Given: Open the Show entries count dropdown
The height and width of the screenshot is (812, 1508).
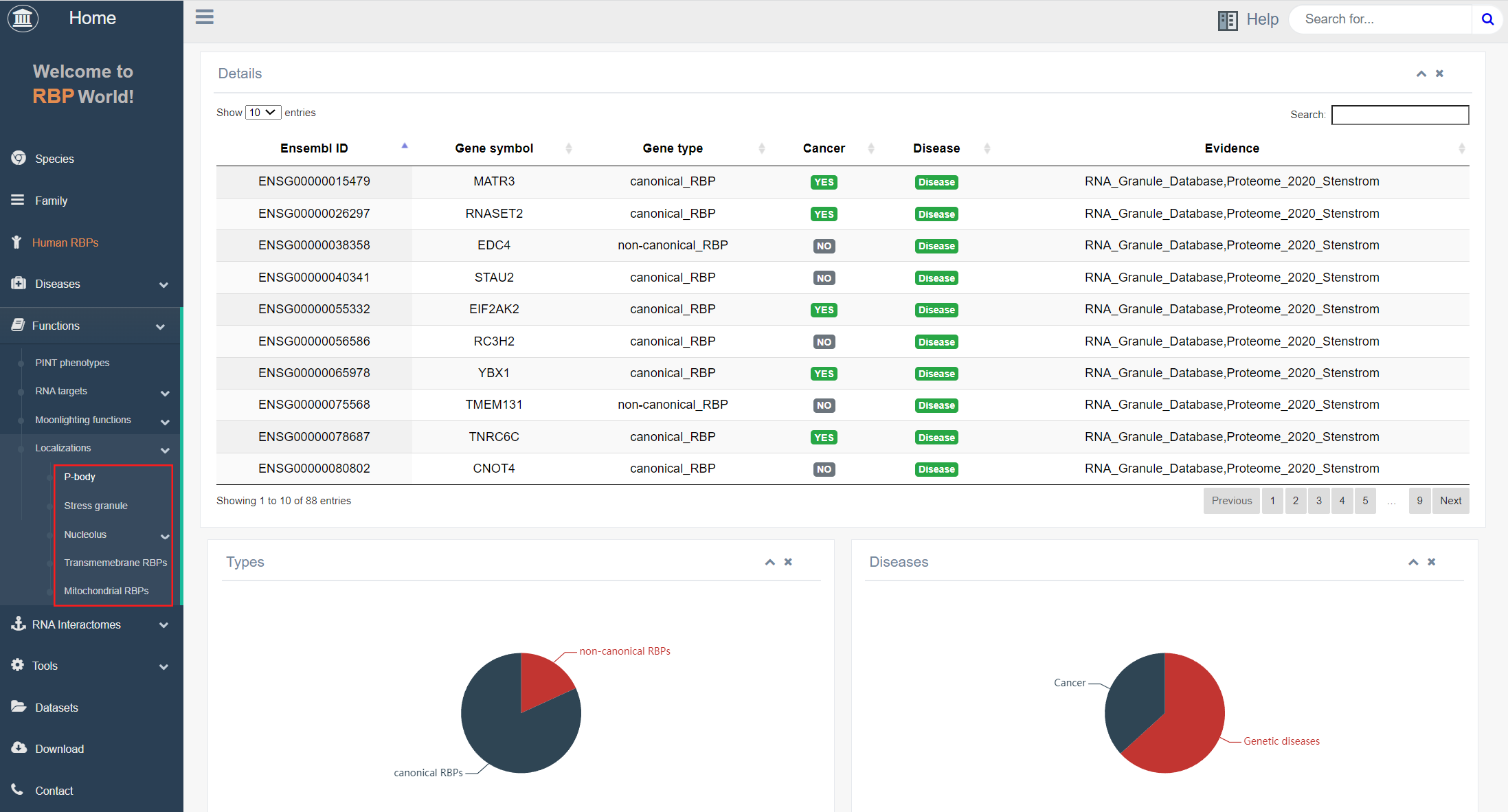Looking at the screenshot, I should [262, 113].
